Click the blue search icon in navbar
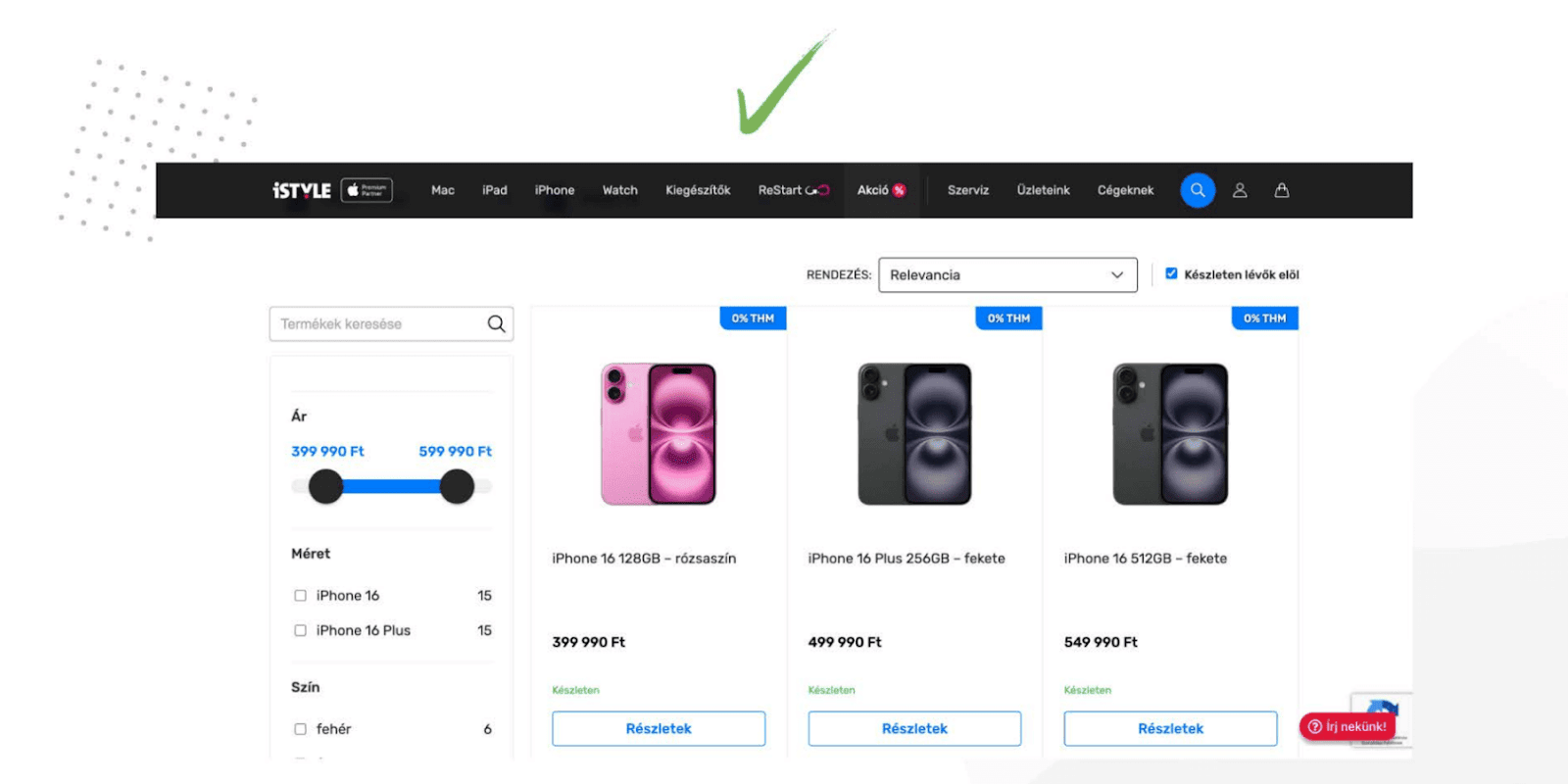The height and width of the screenshot is (784, 1568). tap(1198, 190)
